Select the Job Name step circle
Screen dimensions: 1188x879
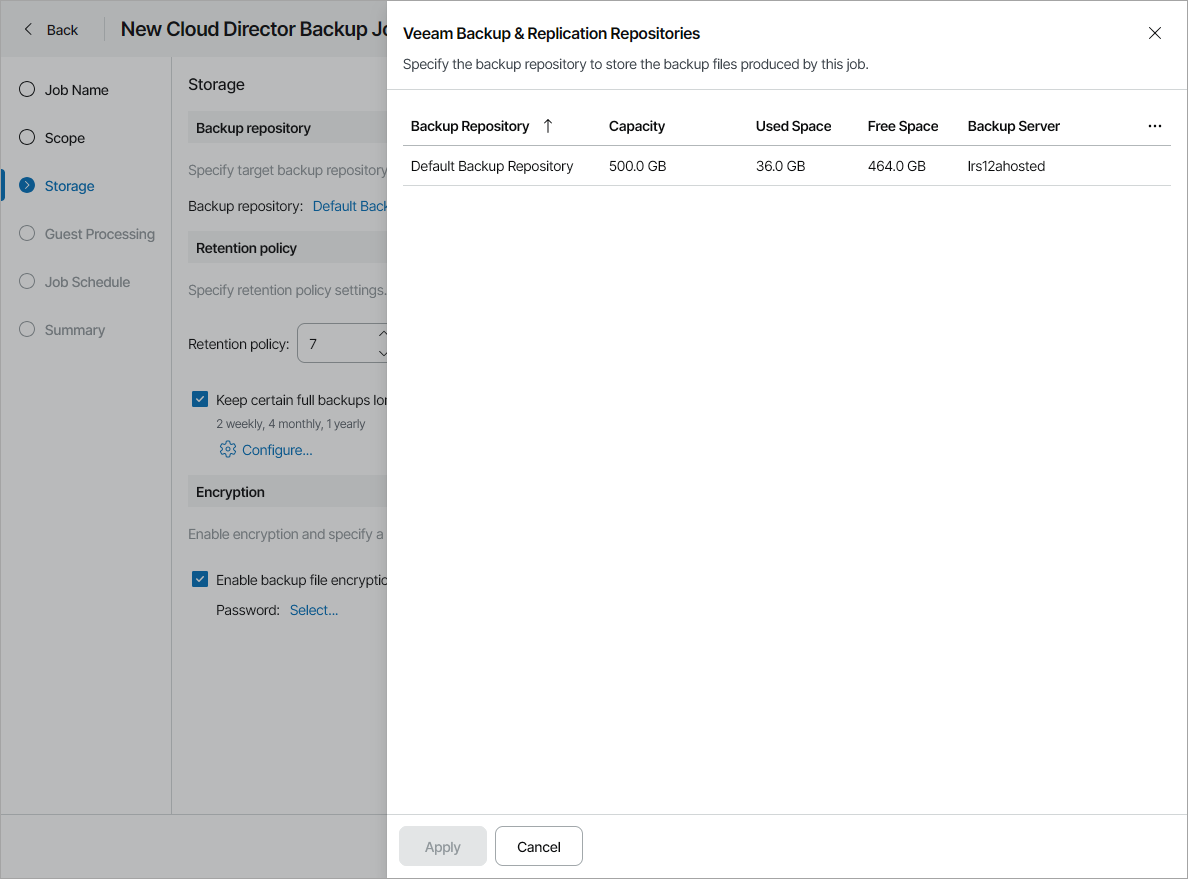click(x=26, y=89)
